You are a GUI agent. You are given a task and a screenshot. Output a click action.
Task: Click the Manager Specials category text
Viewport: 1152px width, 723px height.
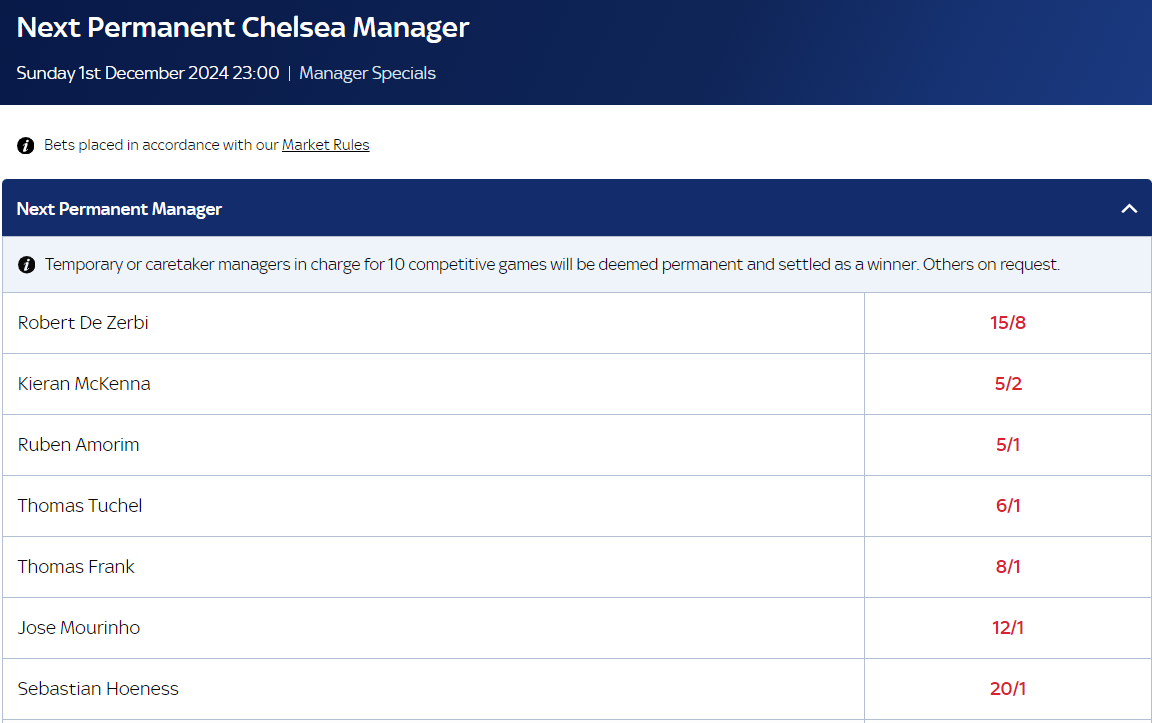coord(367,73)
